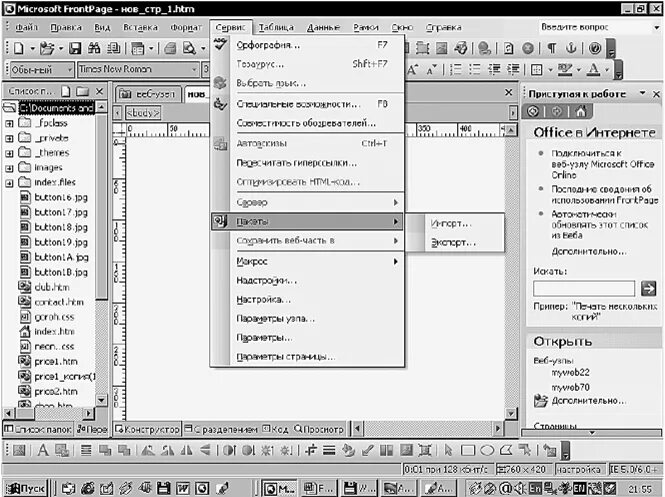Click the Show paragraph marks icon
This screenshot has width=665, height=497.
point(551,48)
